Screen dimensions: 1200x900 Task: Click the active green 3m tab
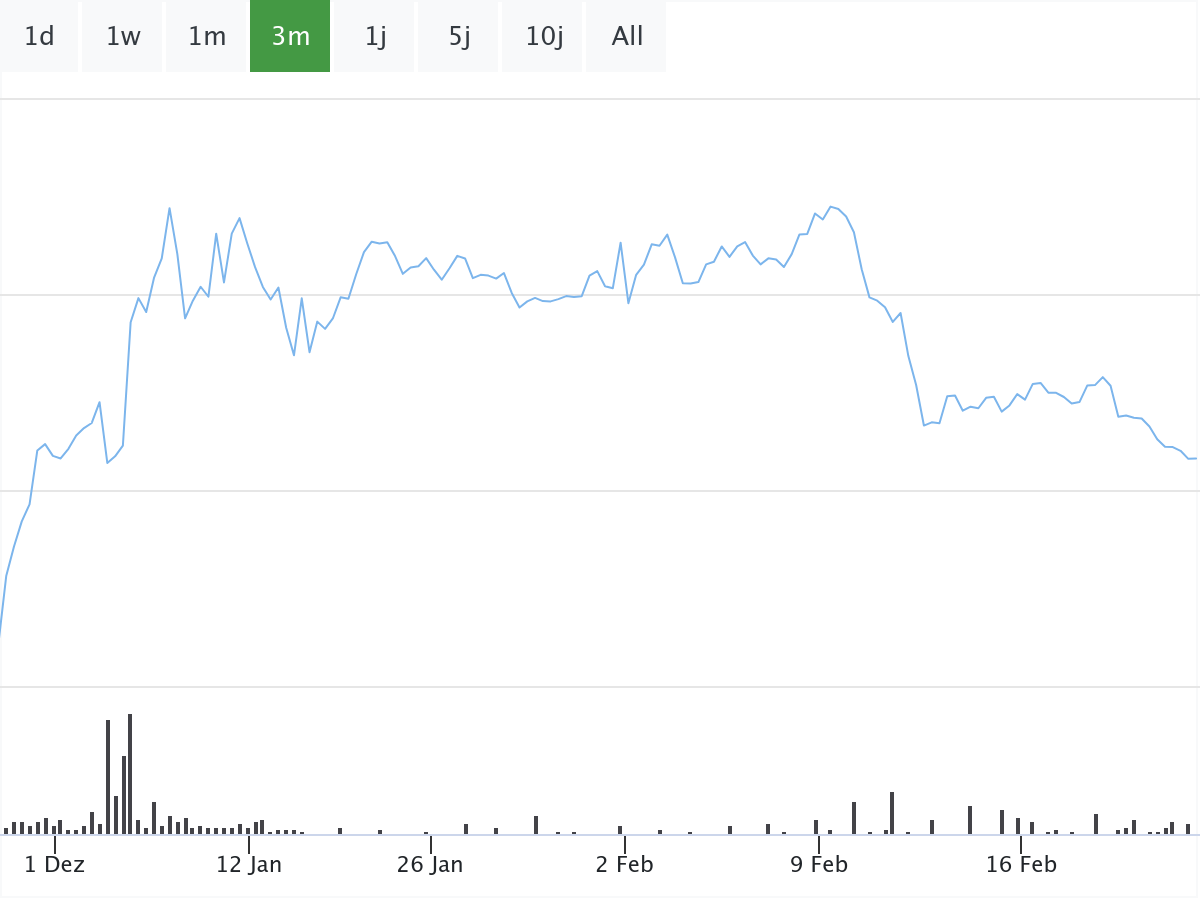coord(290,37)
